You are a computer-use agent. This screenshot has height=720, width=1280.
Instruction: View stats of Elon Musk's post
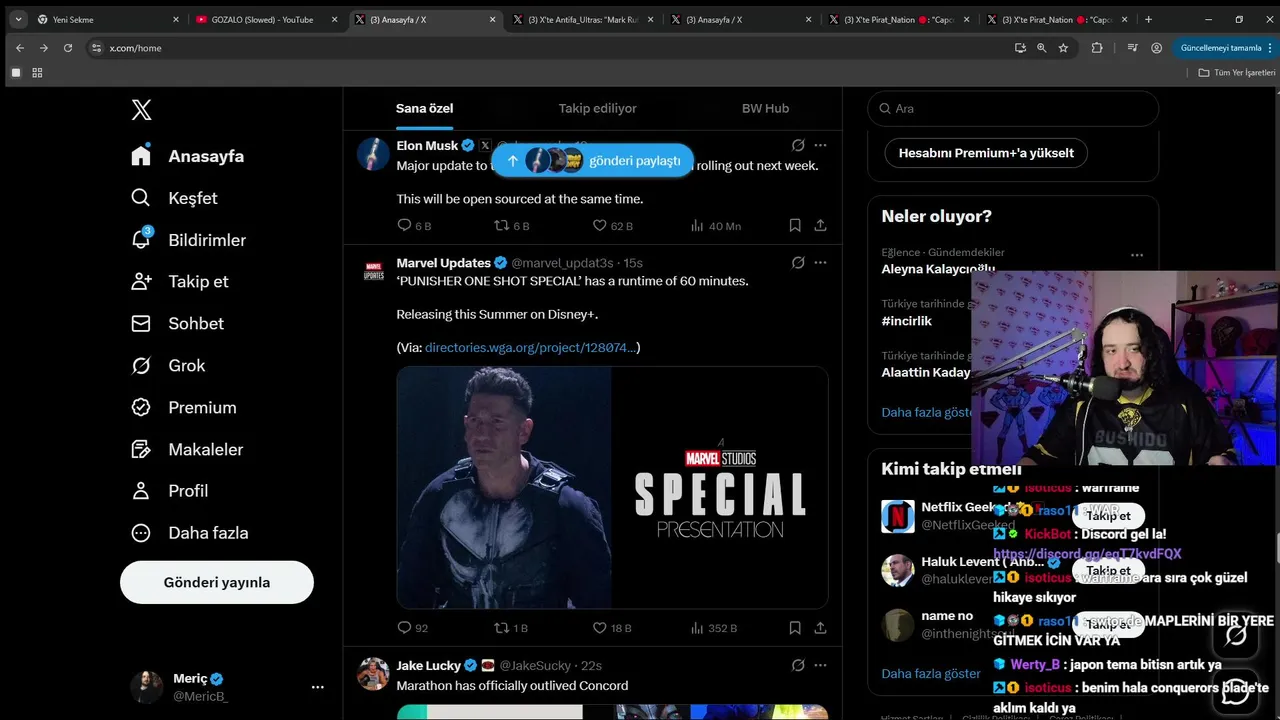point(715,226)
